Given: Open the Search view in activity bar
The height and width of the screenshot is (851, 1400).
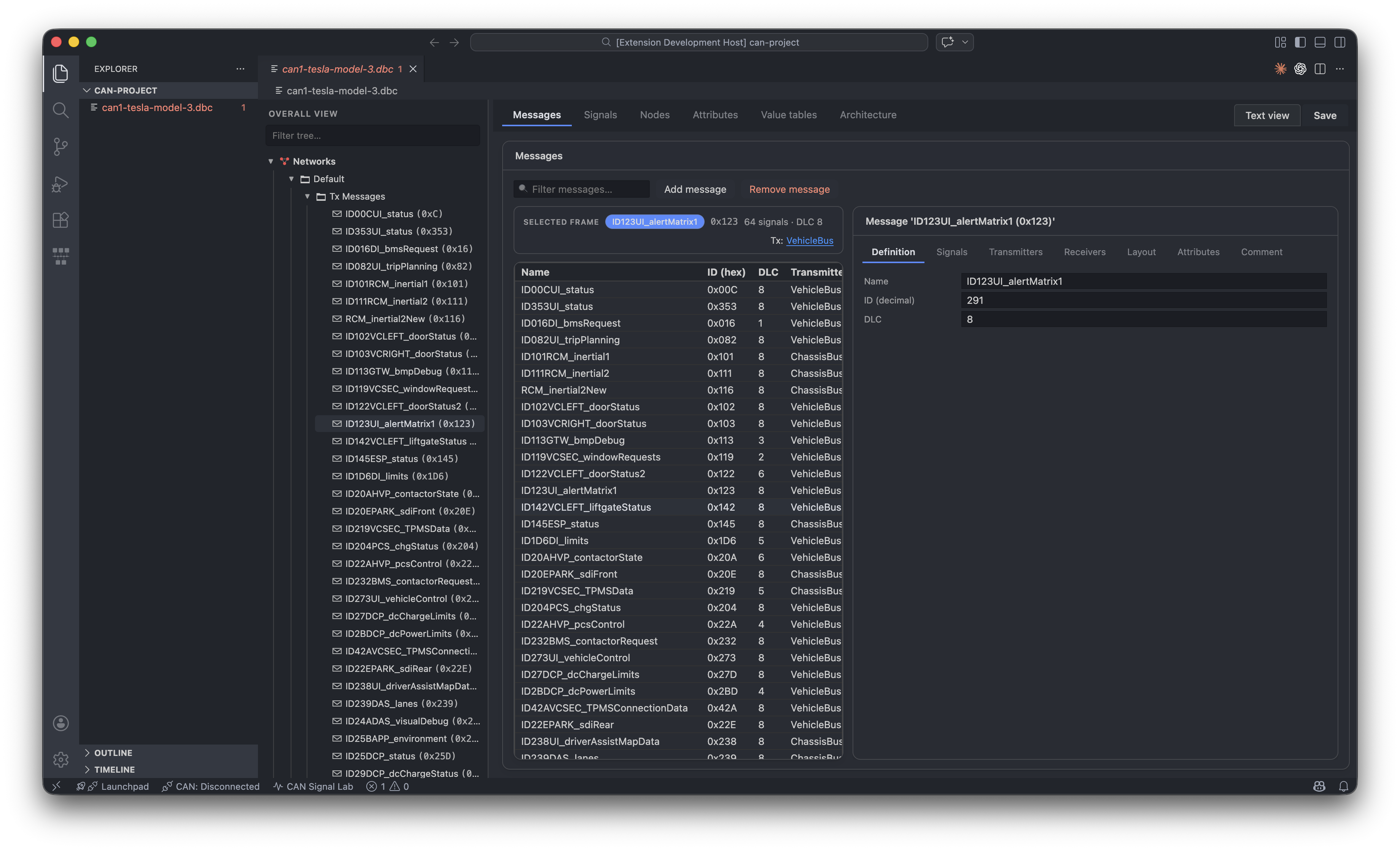Looking at the screenshot, I should click(x=60, y=110).
